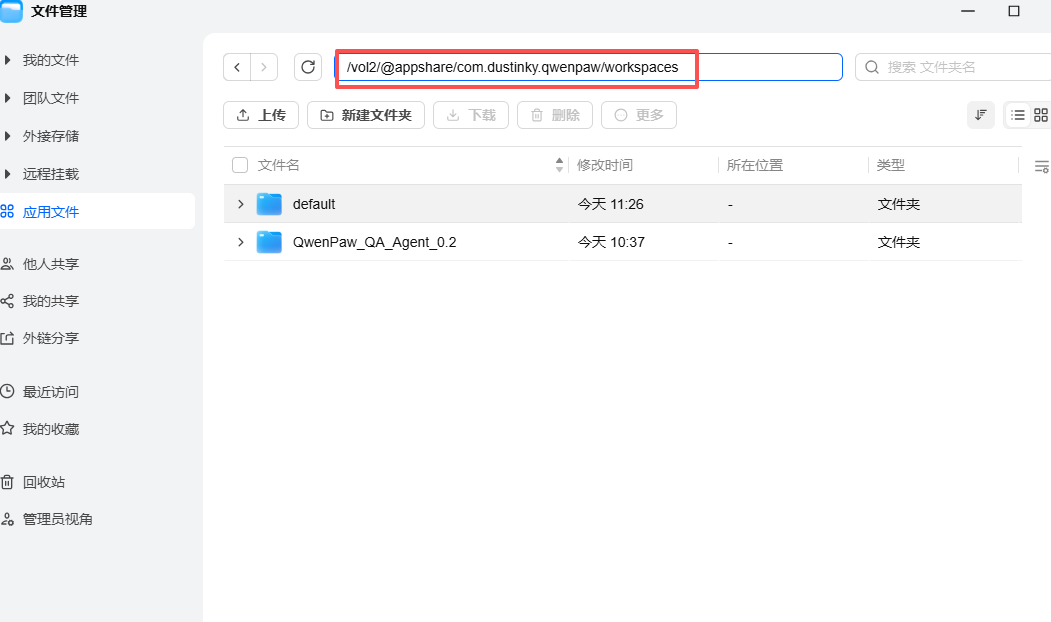Viewport: 1051px width, 622px height.
Task: Expand the default folder row
Action: click(241, 204)
